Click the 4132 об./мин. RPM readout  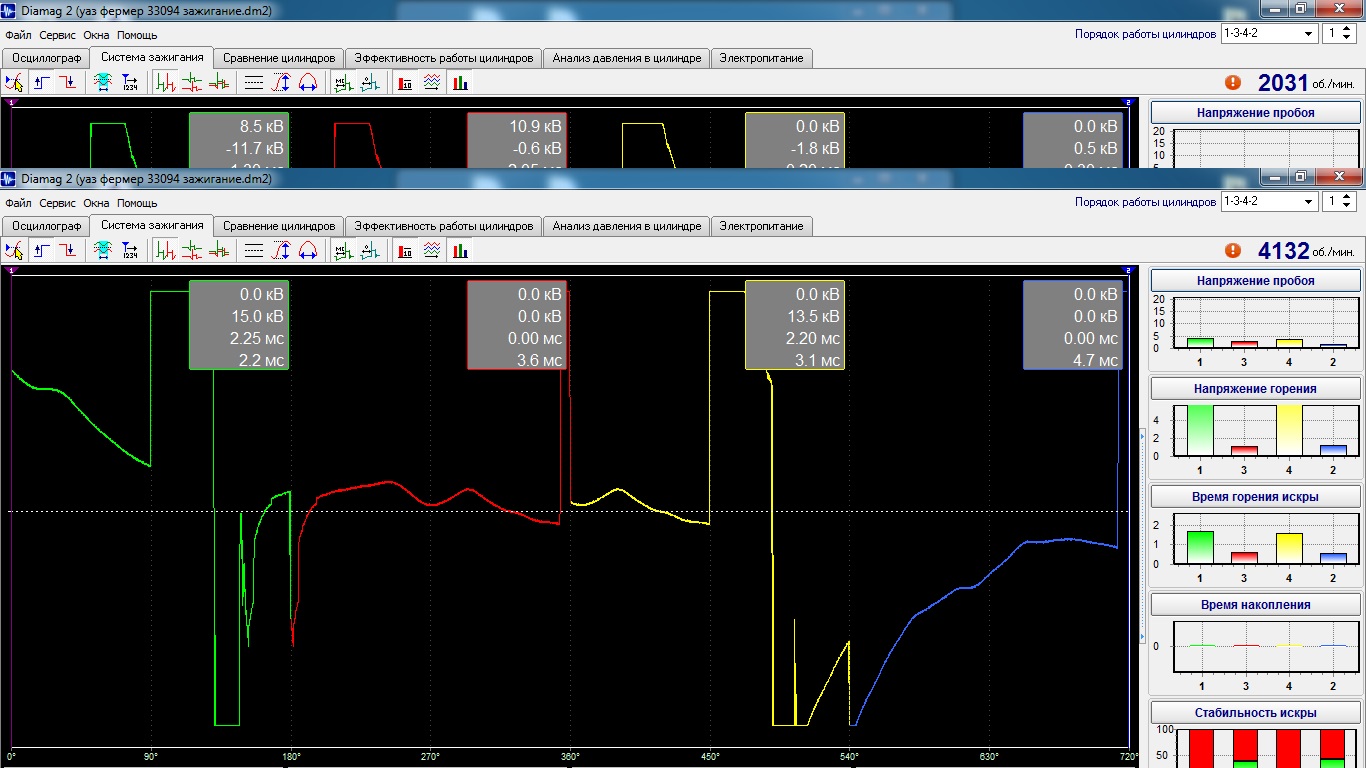pos(1307,251)
